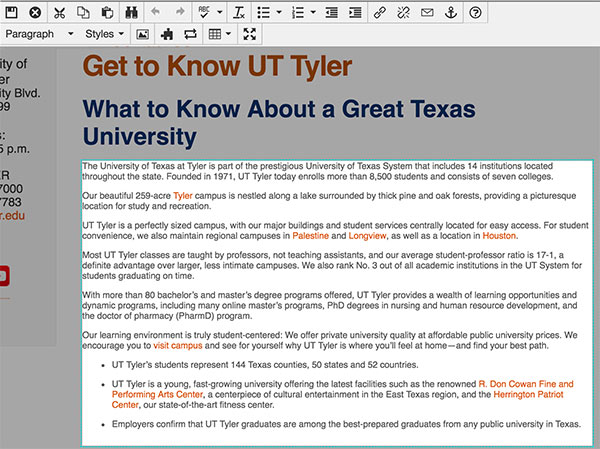600x449 pixels.
Task: Cut selection with scissors icon
Action: pos(59,13)
